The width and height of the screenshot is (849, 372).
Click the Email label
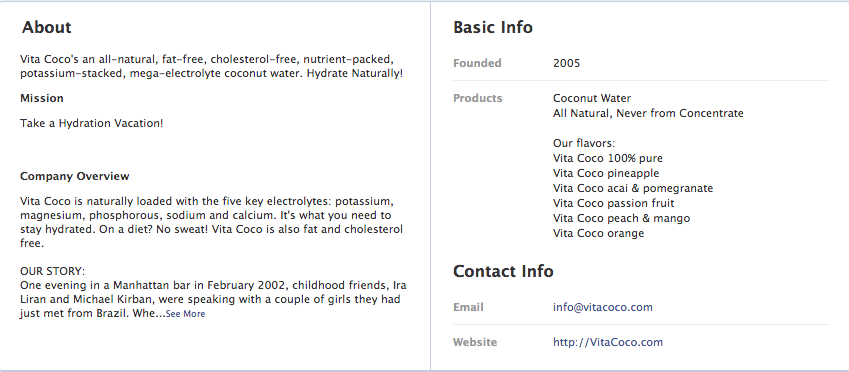tap(468, 307)
